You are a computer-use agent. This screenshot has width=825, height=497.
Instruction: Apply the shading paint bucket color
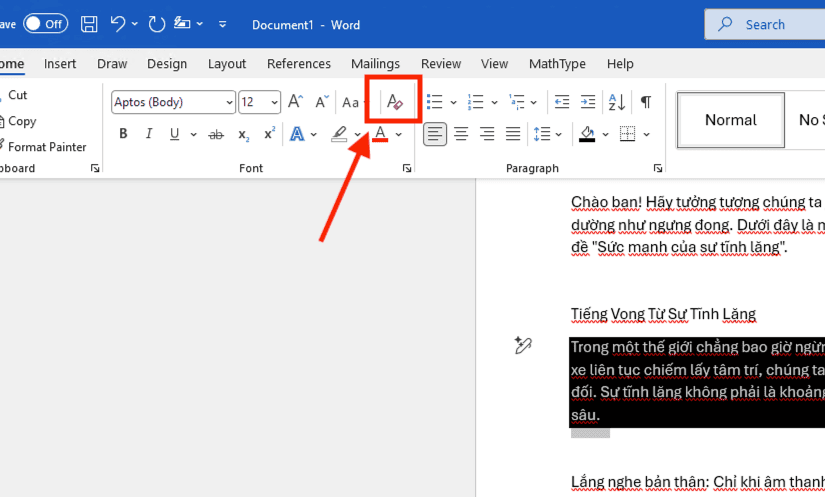coord(587,134)
